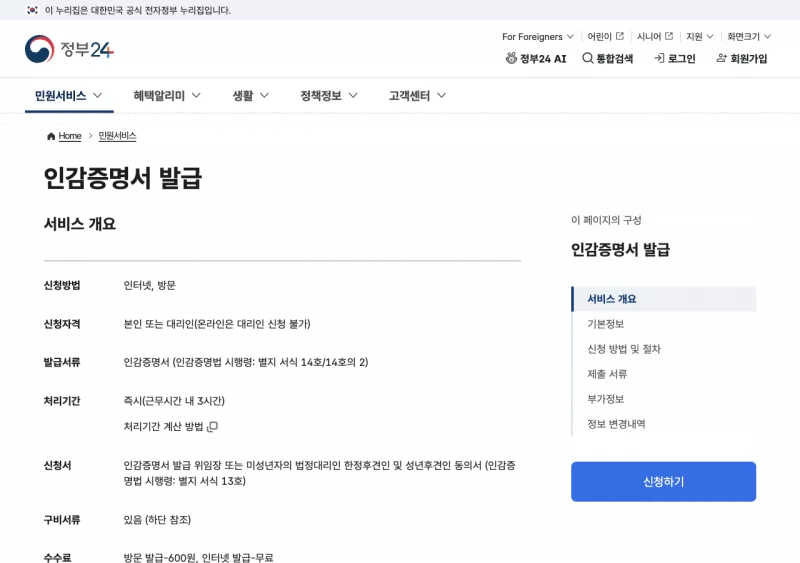800x563 pixels.
Task: Click 서비스 개요 section heading
Action: pyautogui.click(x=80, y=224)
